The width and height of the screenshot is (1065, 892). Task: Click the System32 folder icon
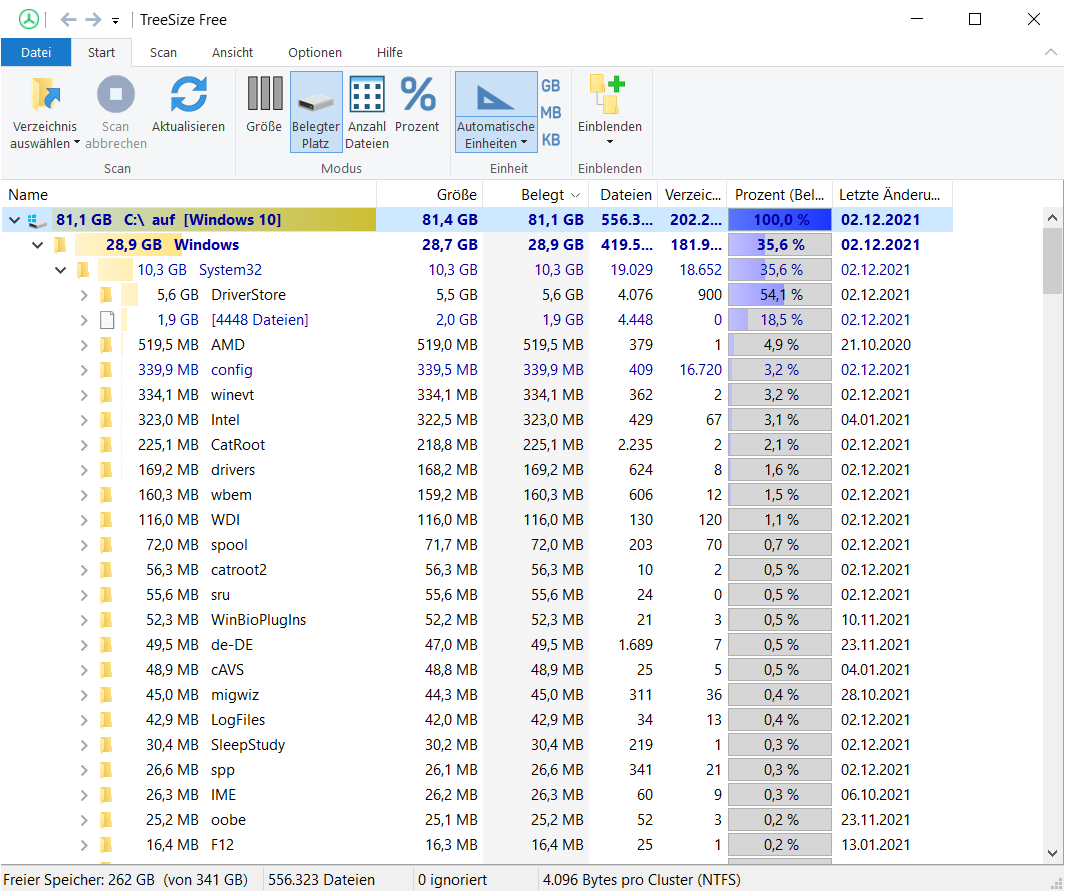tap(84, 270)
